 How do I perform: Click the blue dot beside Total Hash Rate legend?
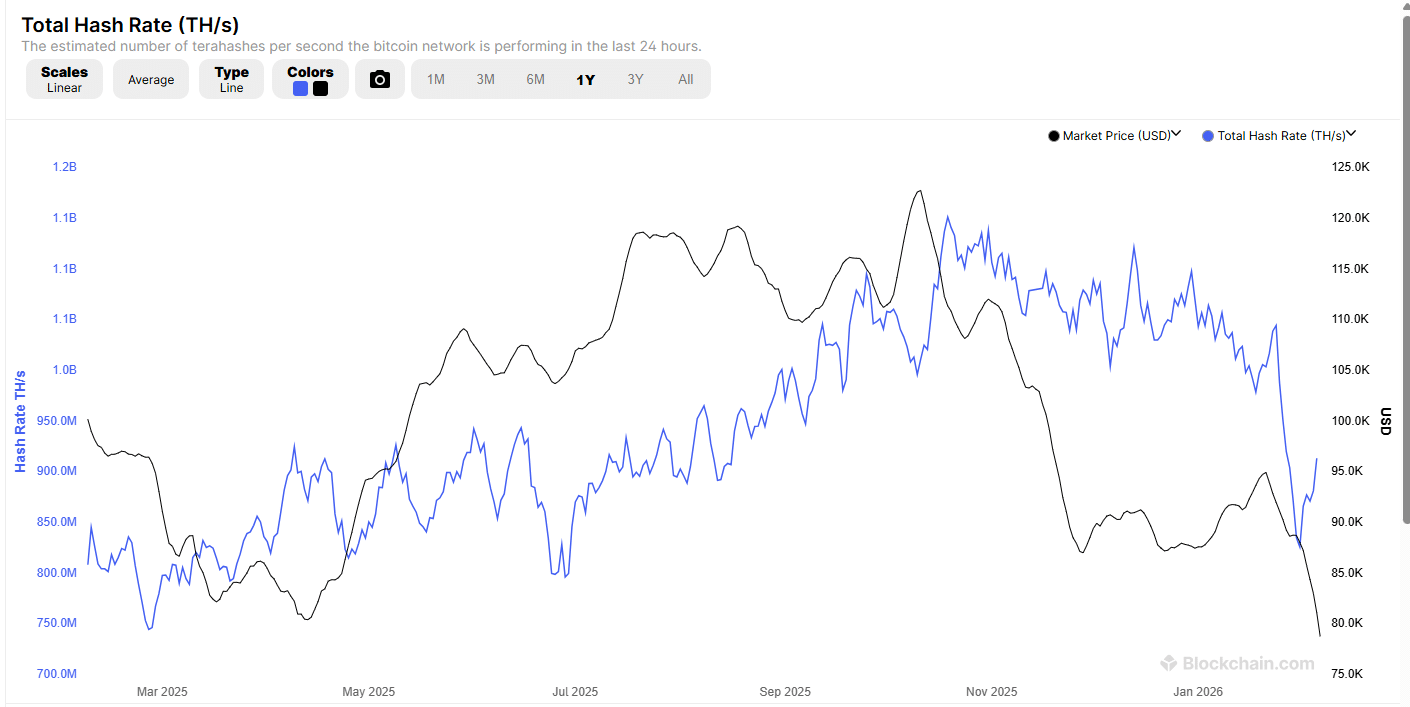[x=1208, y=135]
